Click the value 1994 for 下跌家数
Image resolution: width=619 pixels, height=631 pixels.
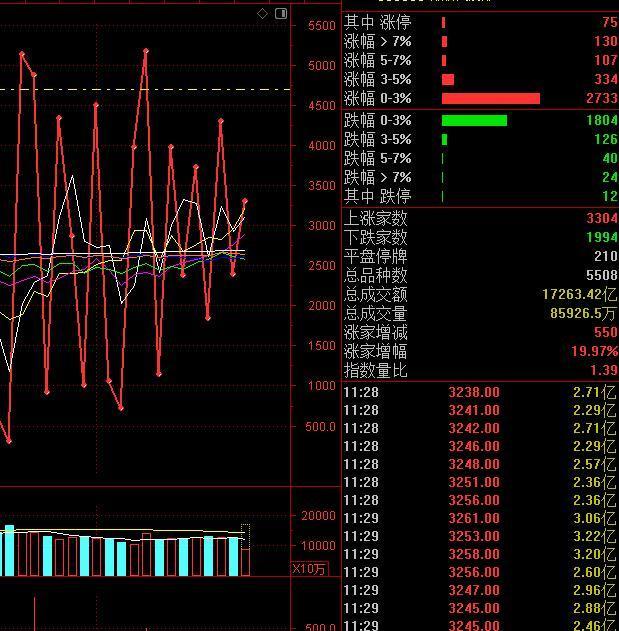pyautogui.click(x=601, y=237)
